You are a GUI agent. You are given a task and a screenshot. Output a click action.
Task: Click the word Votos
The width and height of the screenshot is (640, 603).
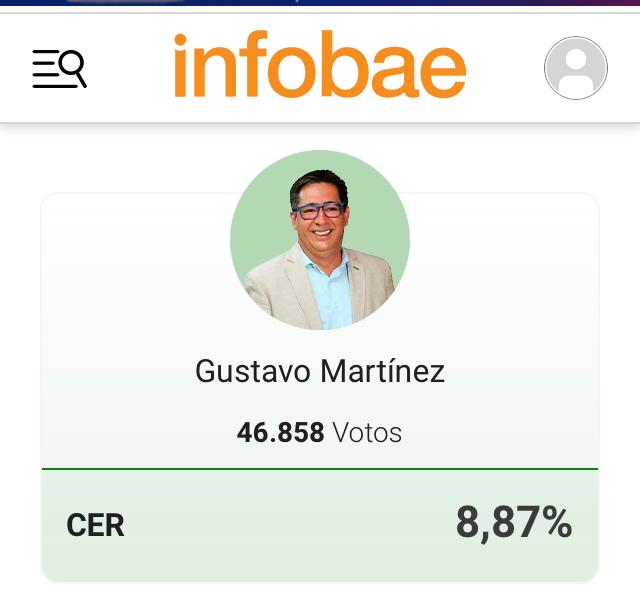[367, 433]
